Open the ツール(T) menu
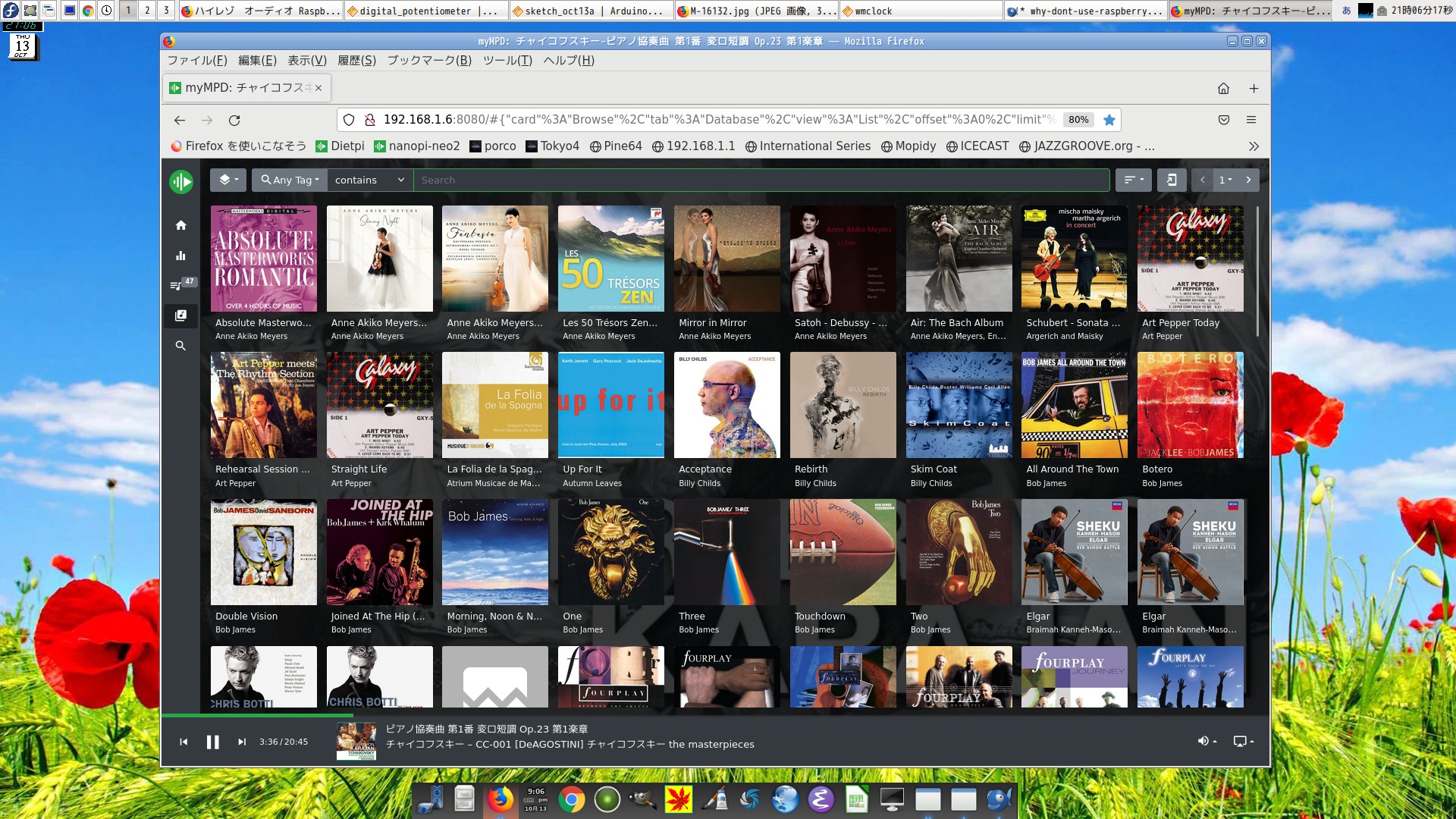The width and height of the screenshot is (1456, 819). 507,61
